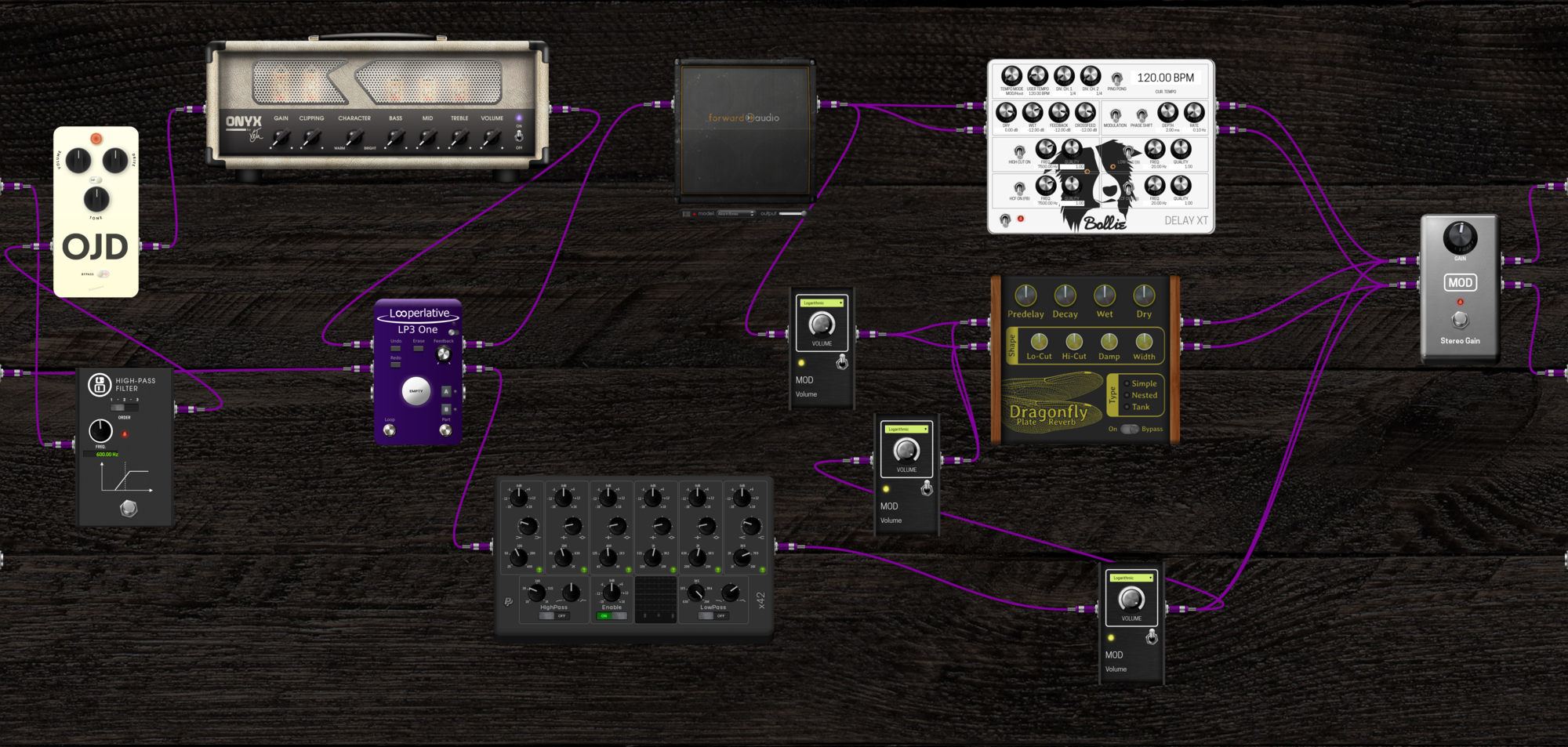The height and width of the screenshot is (747, 1568).
Task: Open Logarithmic dropdown on bottom-right MOD Volume pedal
Action: (1131, 578)
